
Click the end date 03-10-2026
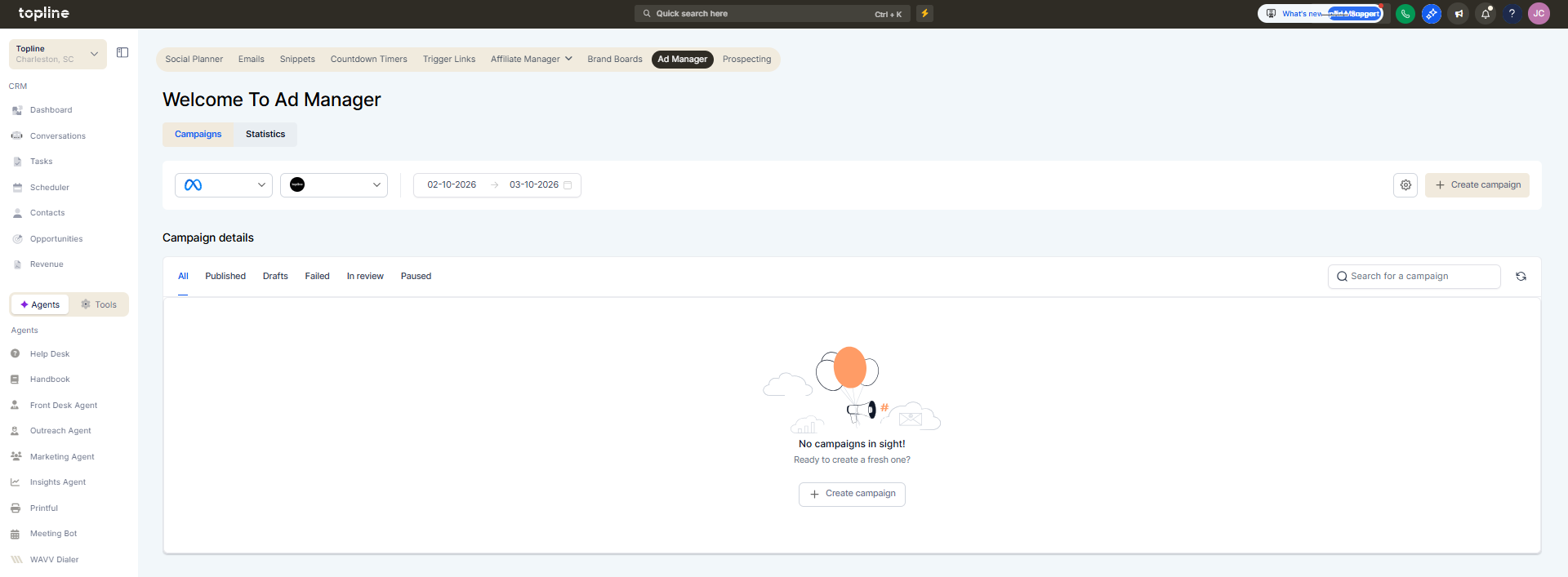[534, 185]
